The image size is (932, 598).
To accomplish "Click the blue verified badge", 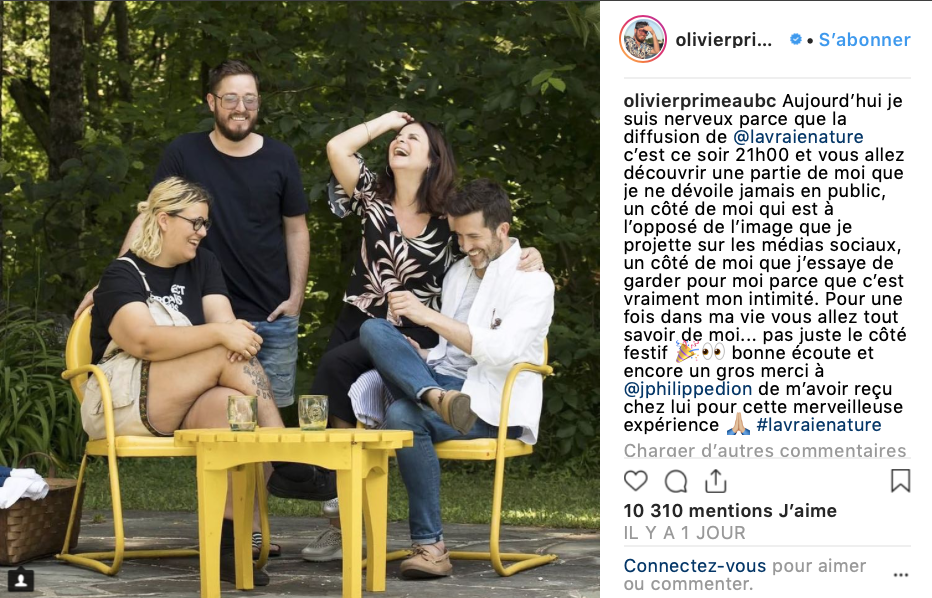I will click(795, 39).
